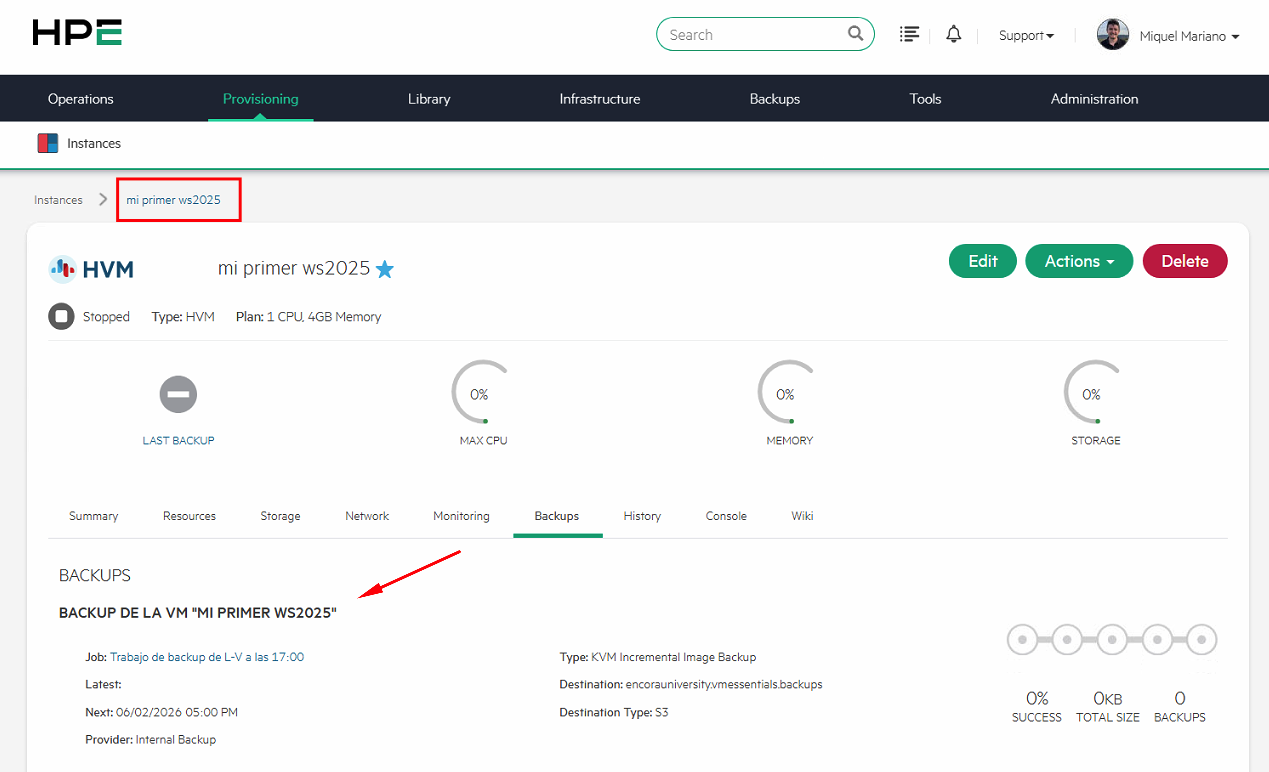The width and height of the screenshot is (1269, 772).
Task: Open the activity list icon
Action: click(x=909, y=35)
